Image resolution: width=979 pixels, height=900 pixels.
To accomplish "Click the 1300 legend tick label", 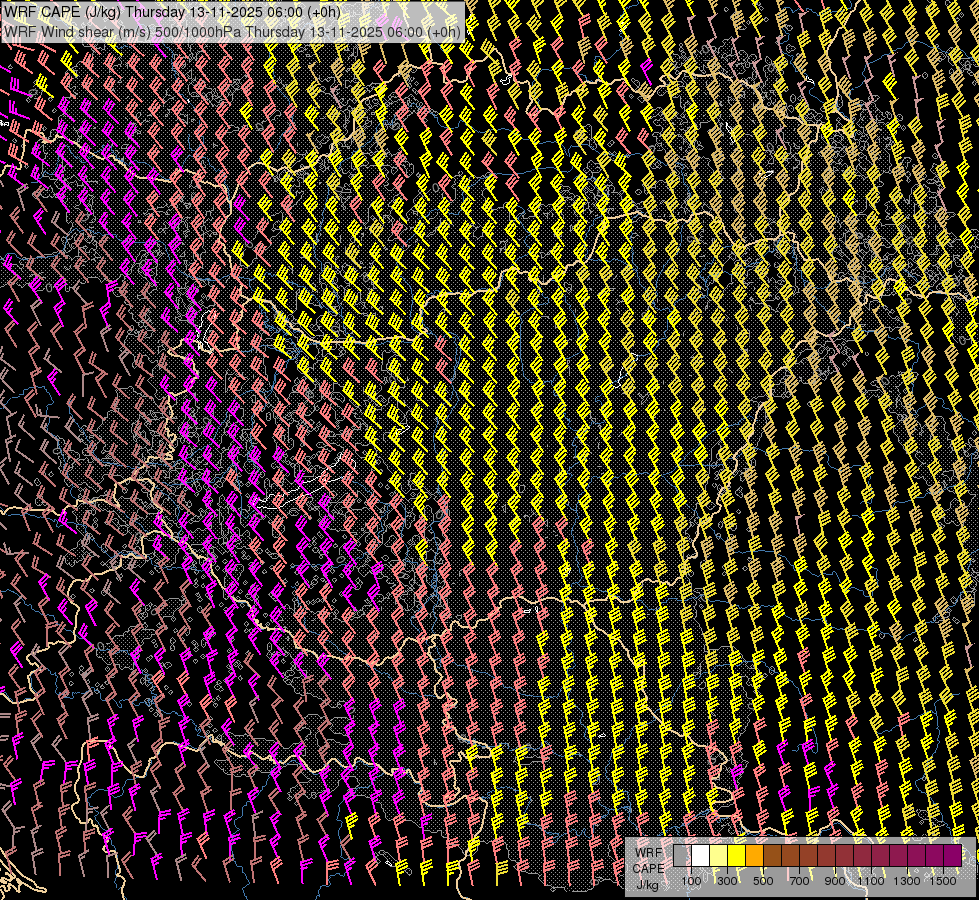I will coord(907,880).
